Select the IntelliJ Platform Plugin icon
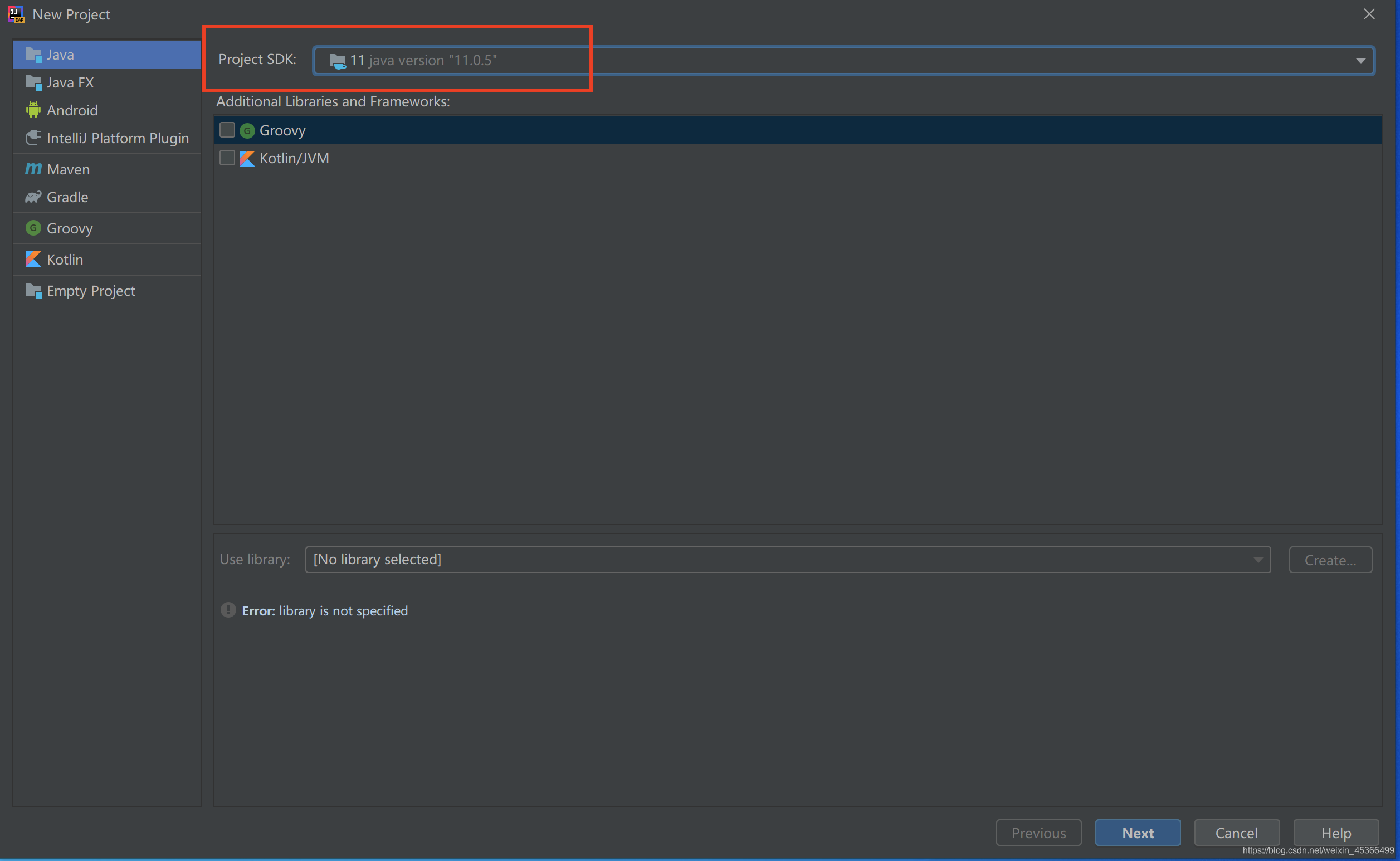This screenshot has width=1400, height=861. [x=33, y=138]
